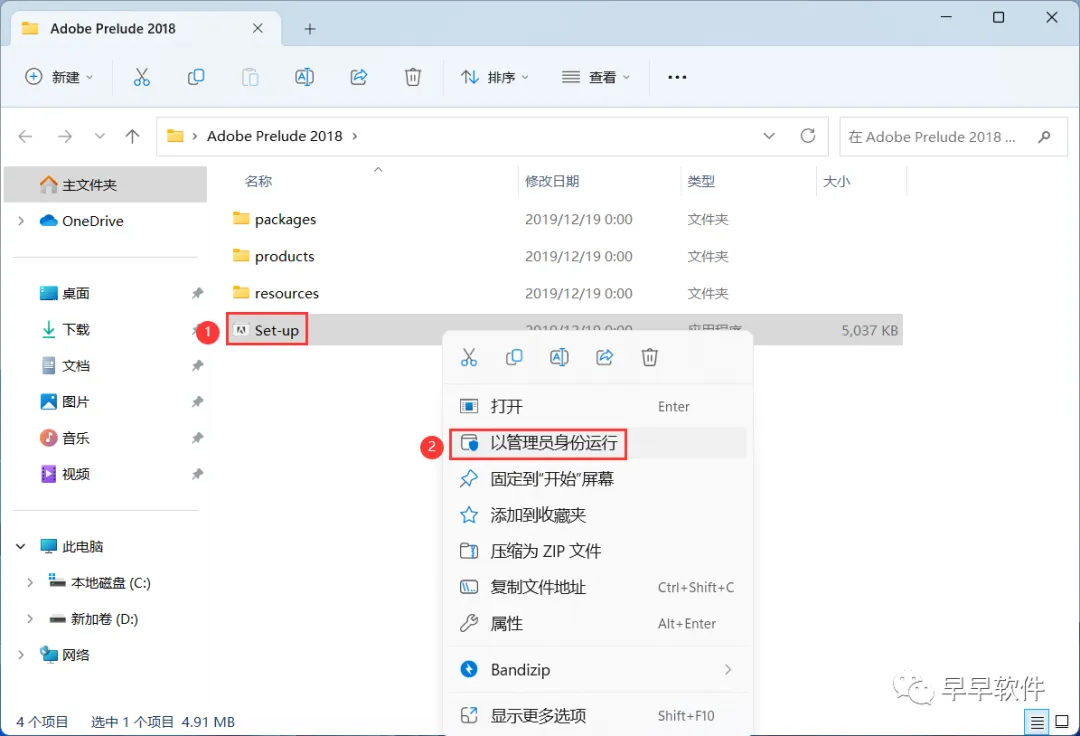Click the Cut icon in the toolbar
The image size is (1080, 736).
141,77
